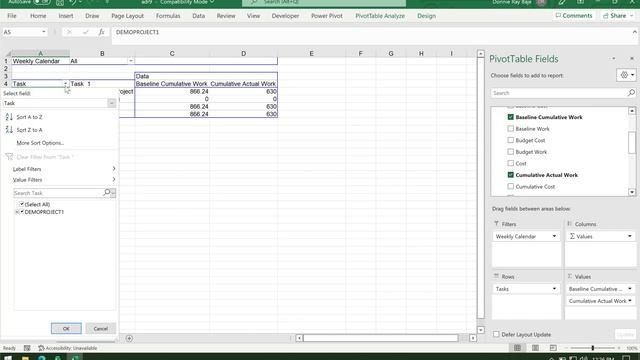Image resolution: width=640 pixels, height=360 pixels.
Task: Toggle the DEMOPROJECT1 checkbox
Action: click(x=22, y=212)
